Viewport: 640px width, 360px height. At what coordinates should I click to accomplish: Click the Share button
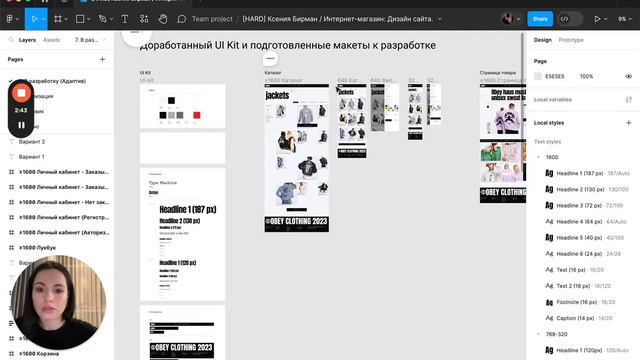pyautogui.click(x=540, y=19)
